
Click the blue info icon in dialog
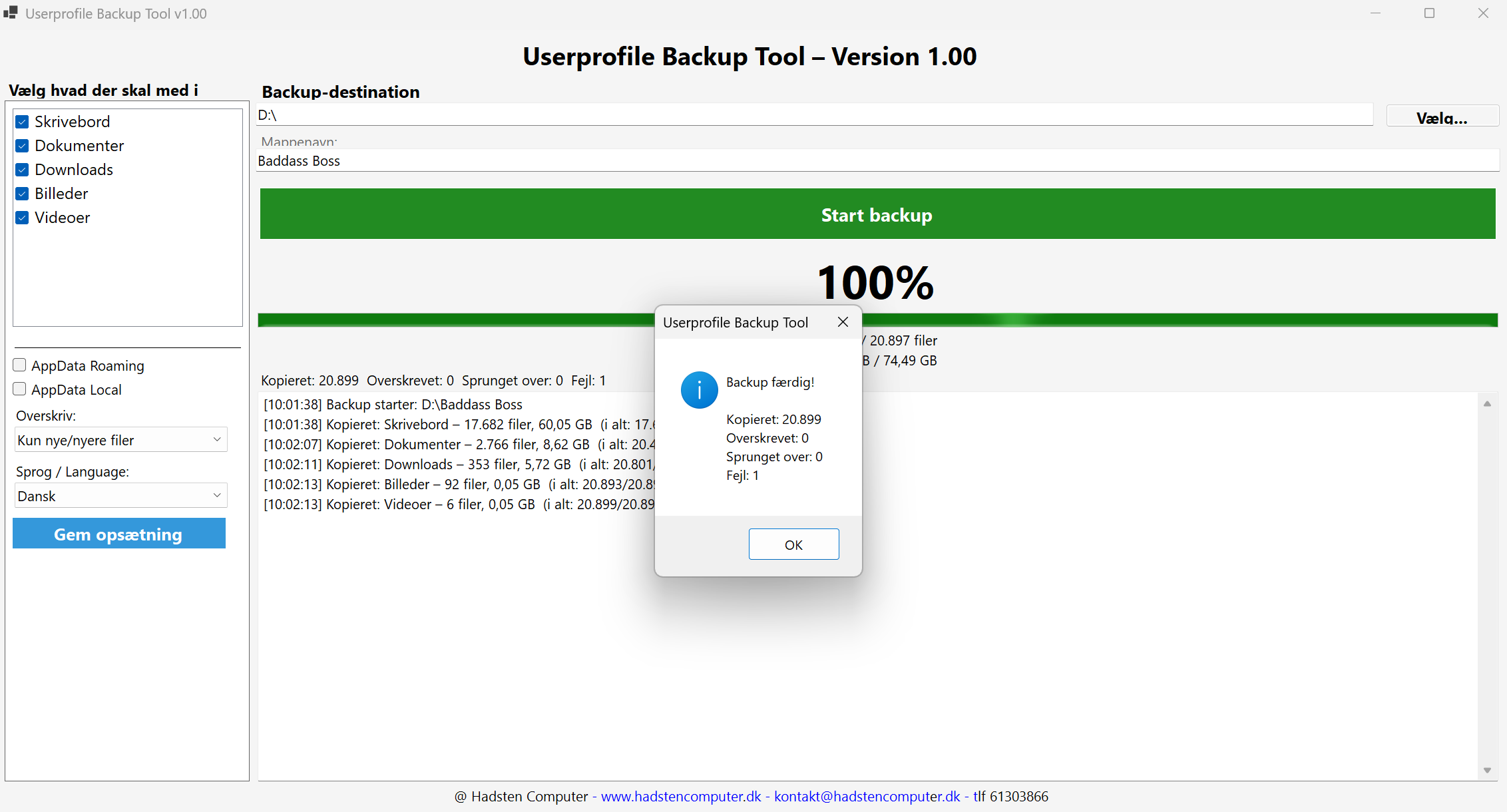click(x=699, y=390)
